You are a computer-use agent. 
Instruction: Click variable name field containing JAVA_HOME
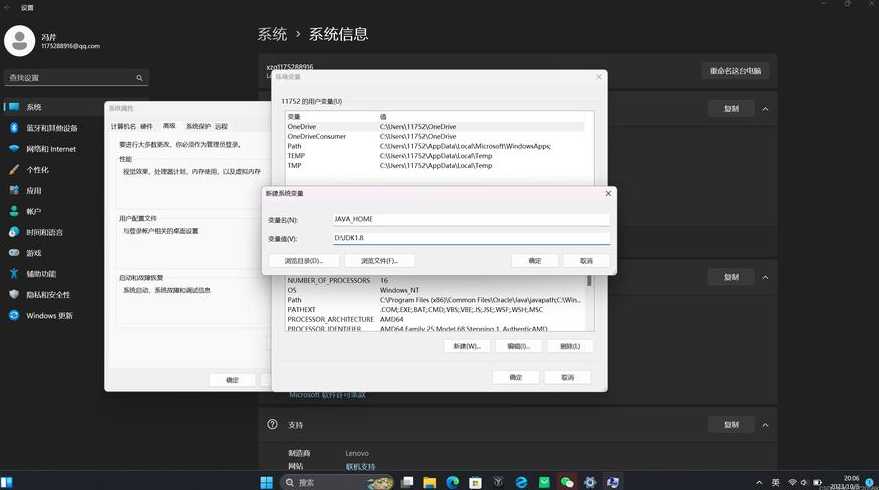point(471,219)
